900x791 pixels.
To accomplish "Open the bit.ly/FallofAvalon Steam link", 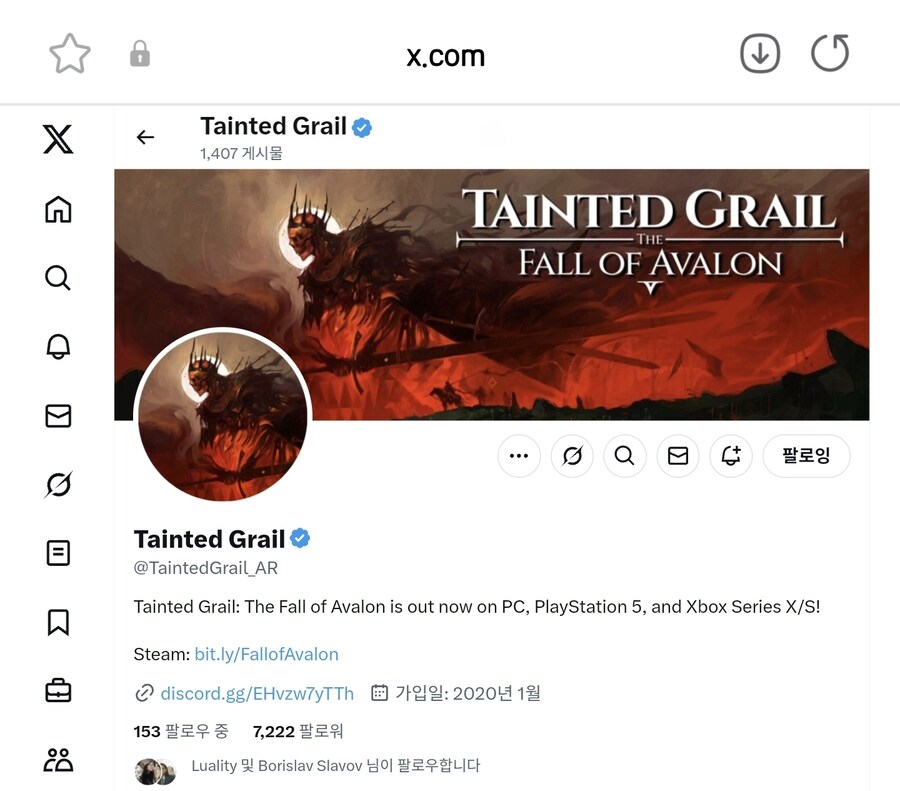I will (x=266, y=654).
